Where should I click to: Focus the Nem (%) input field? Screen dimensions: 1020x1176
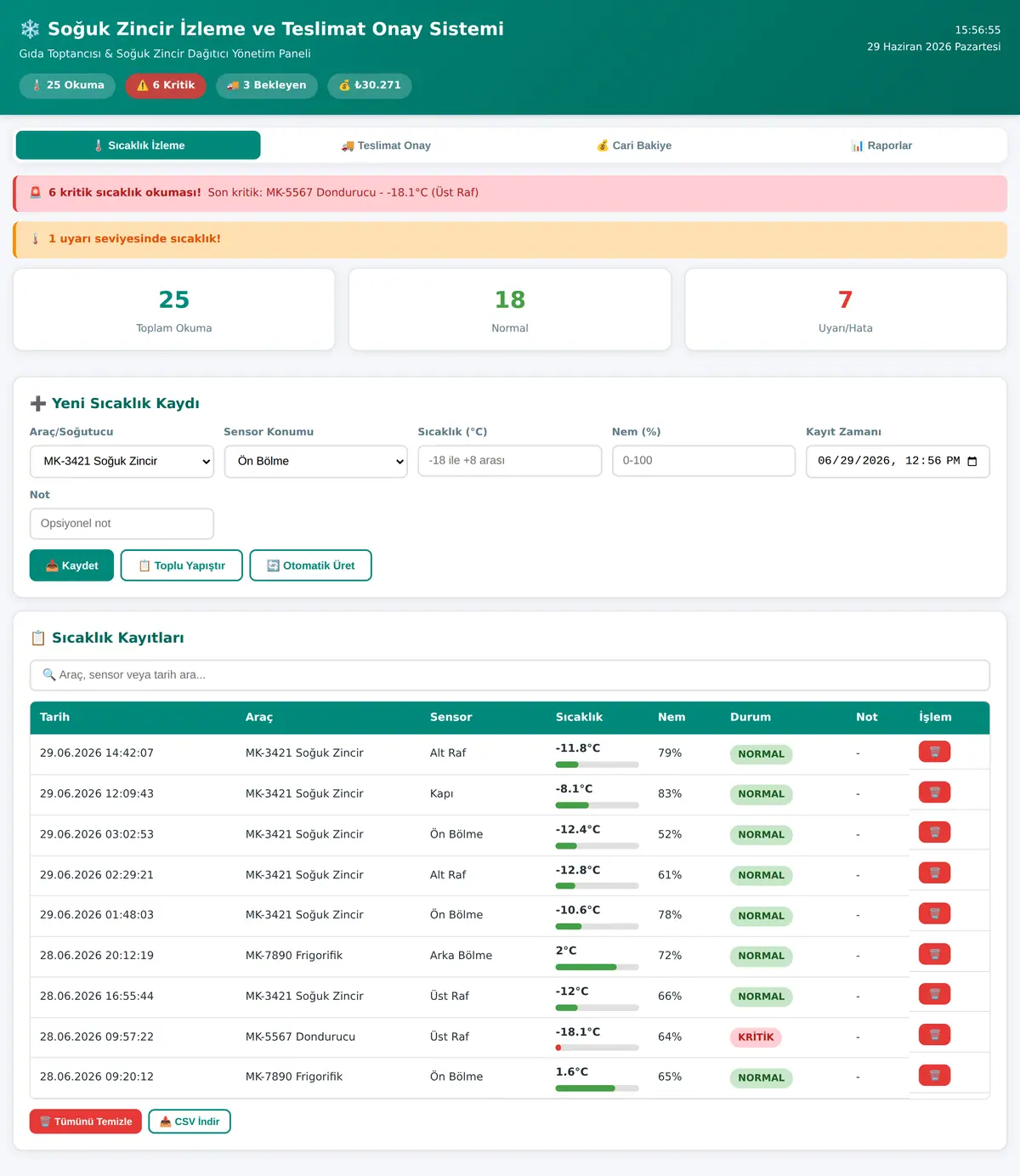click(704, 461)
